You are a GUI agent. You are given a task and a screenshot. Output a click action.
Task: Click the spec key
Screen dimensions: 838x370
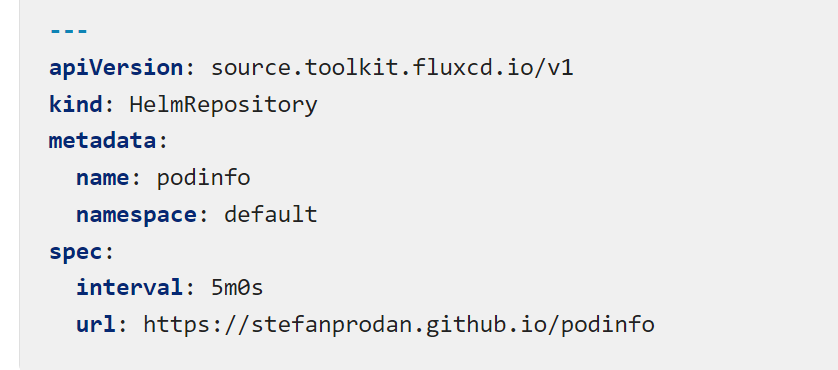pyautogui.click(x=75, y=253)
